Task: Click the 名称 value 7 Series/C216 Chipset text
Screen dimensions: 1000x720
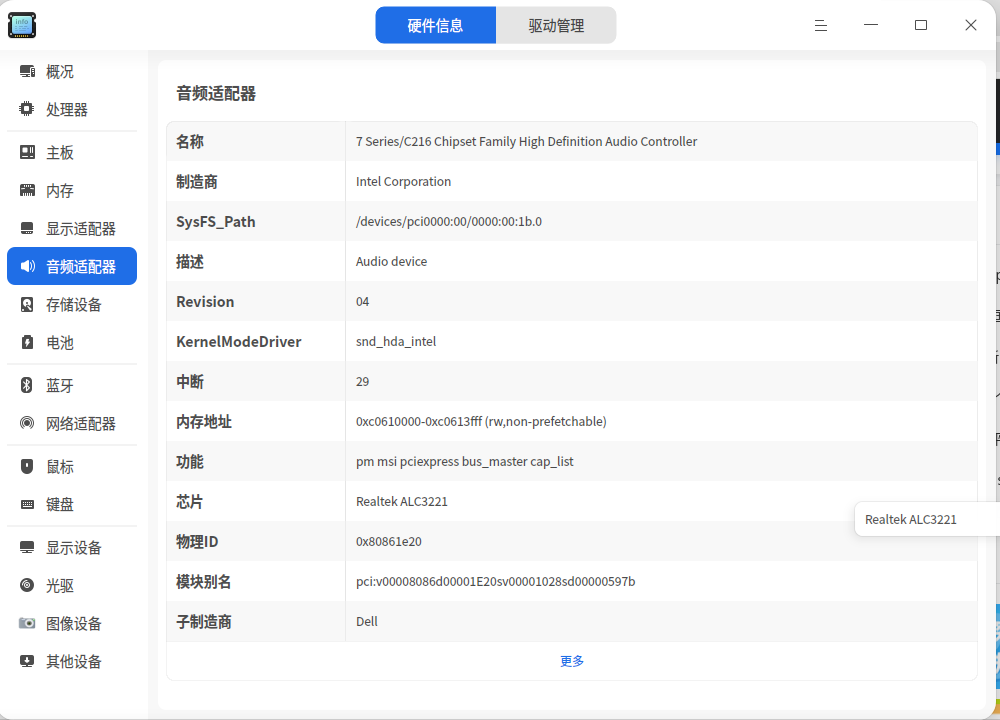Action: coord(526,142)
